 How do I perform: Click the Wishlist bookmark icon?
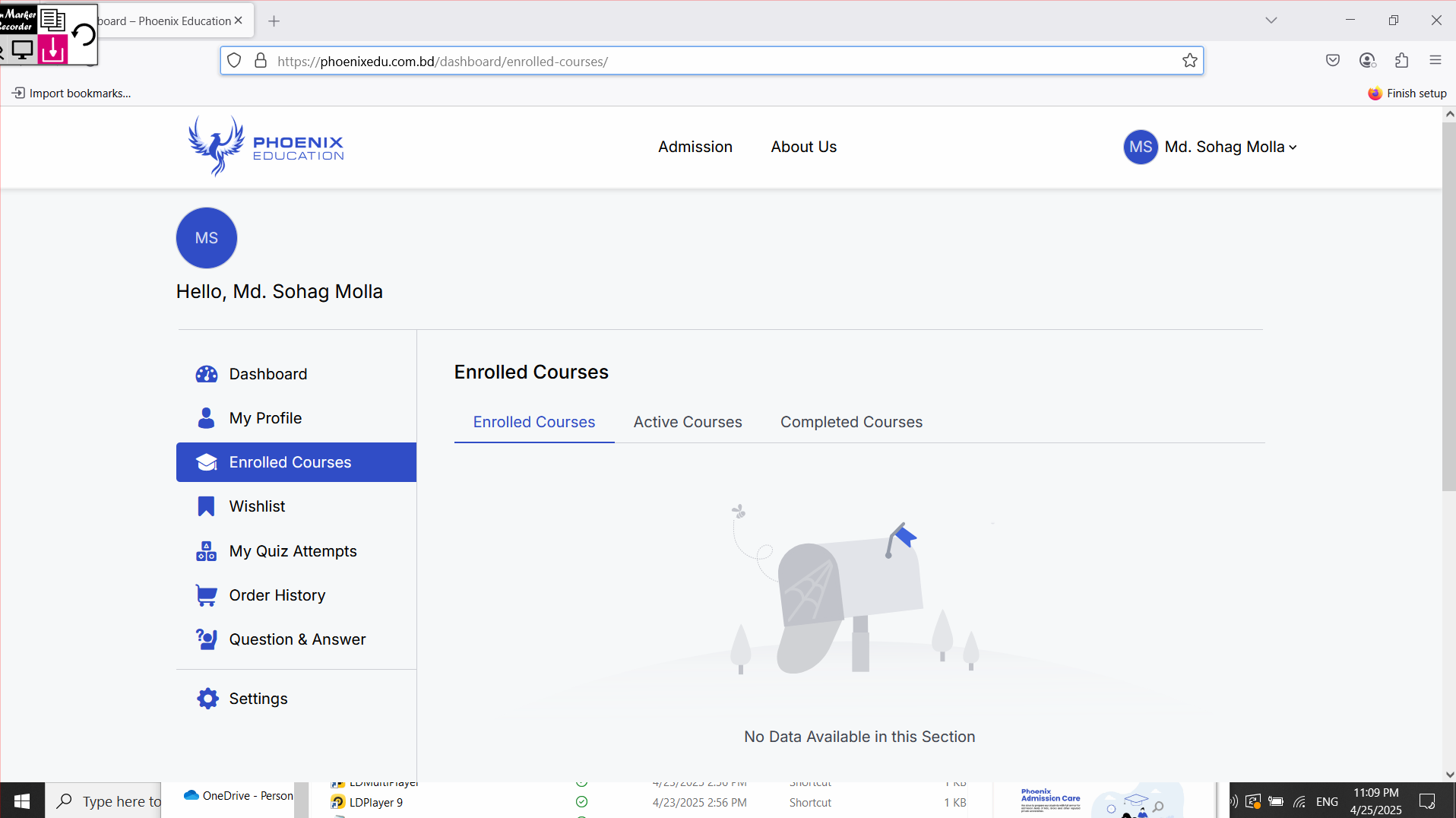(x=206, y=506)
